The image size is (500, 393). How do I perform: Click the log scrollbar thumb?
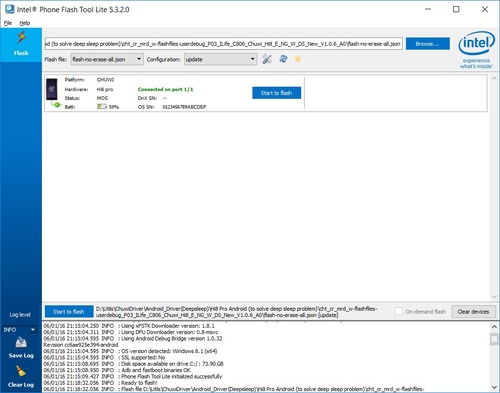(x=494, y=340)
